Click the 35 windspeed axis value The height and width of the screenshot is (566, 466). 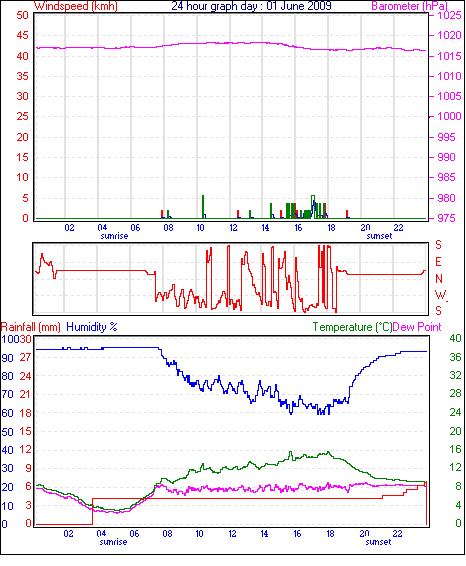(x=22, y=76)
